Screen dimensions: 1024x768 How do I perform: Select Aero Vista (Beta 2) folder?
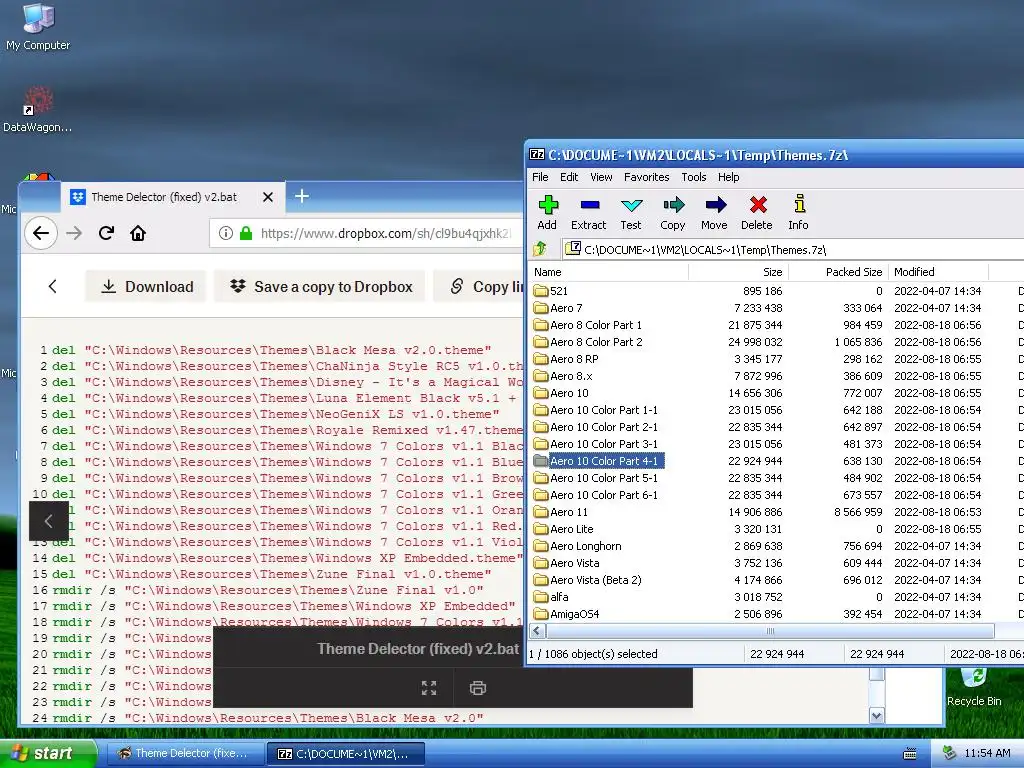tap(588, 579)
